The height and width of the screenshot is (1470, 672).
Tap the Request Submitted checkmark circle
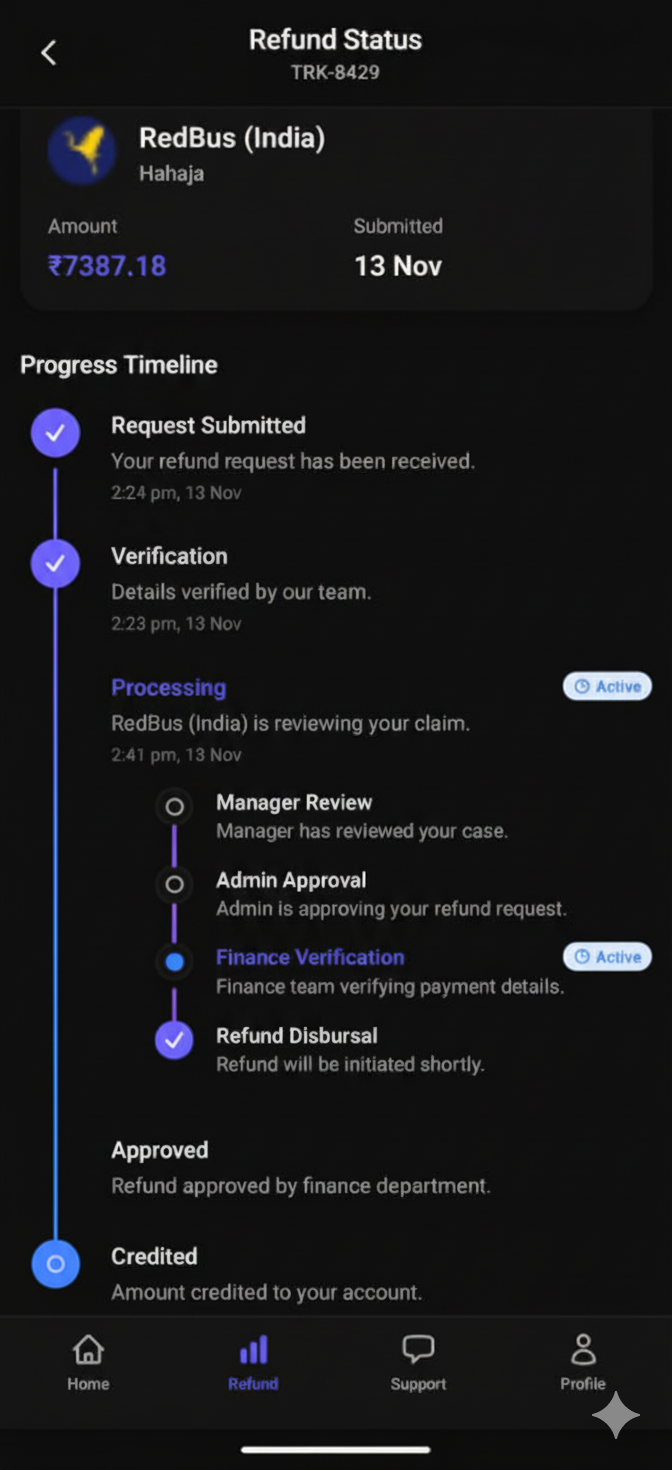pos(56,433)
